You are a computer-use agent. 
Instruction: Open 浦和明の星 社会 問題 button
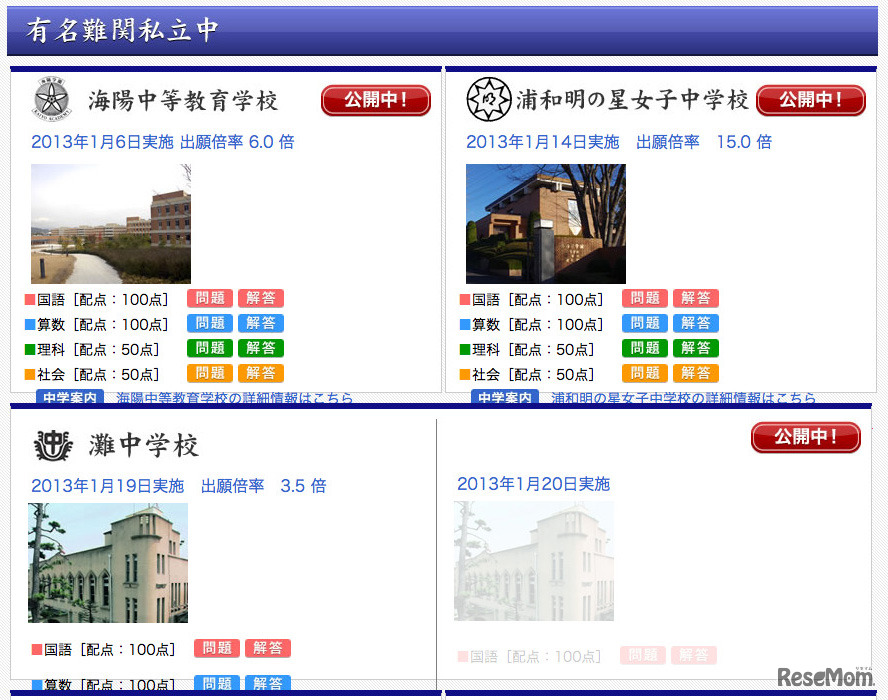pyautogui.click(x=645, y=373)
